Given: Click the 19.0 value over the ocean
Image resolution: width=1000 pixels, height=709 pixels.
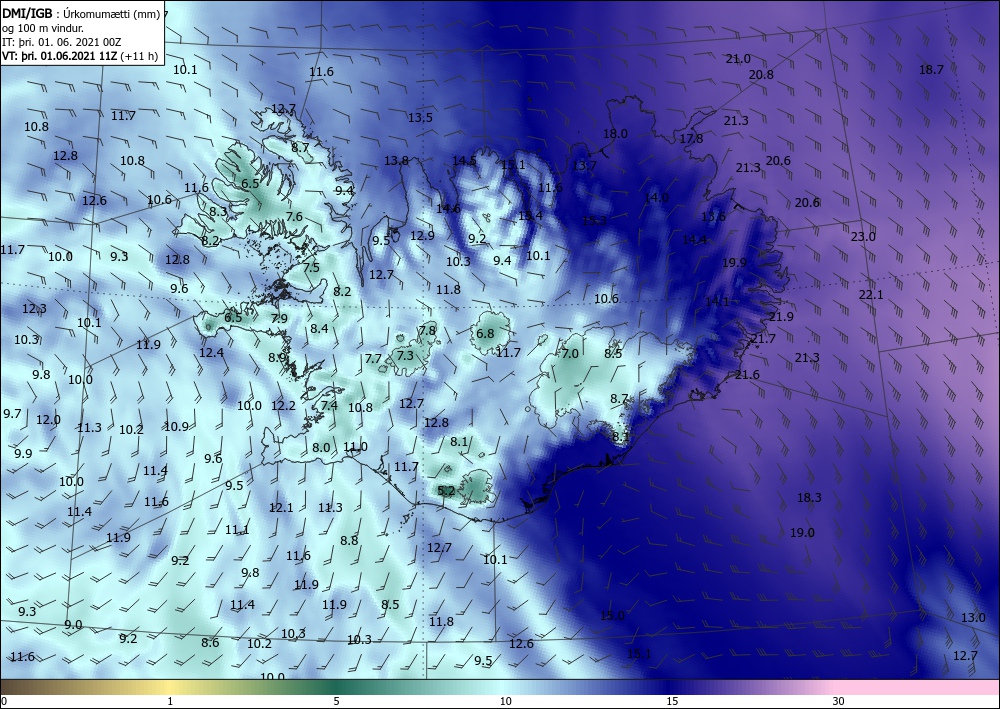Looking at the screenshot, I should tap(802, 532).
